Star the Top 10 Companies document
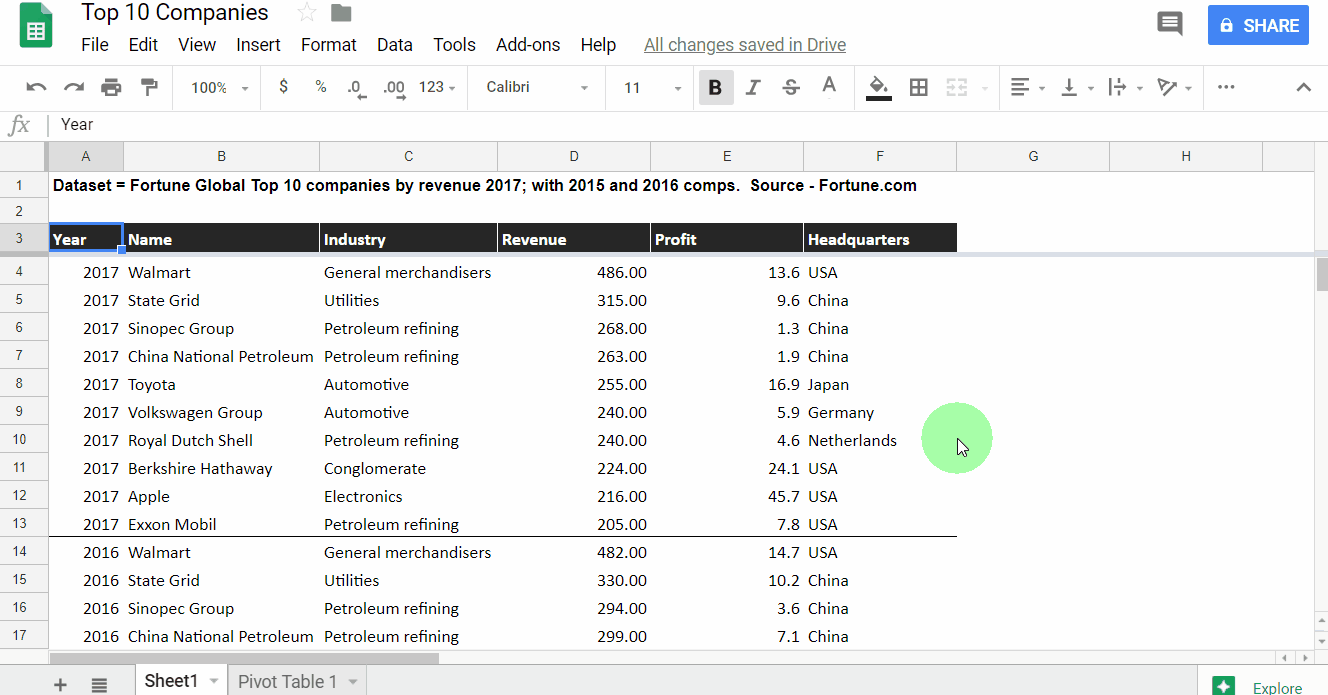 pos(307,13)
